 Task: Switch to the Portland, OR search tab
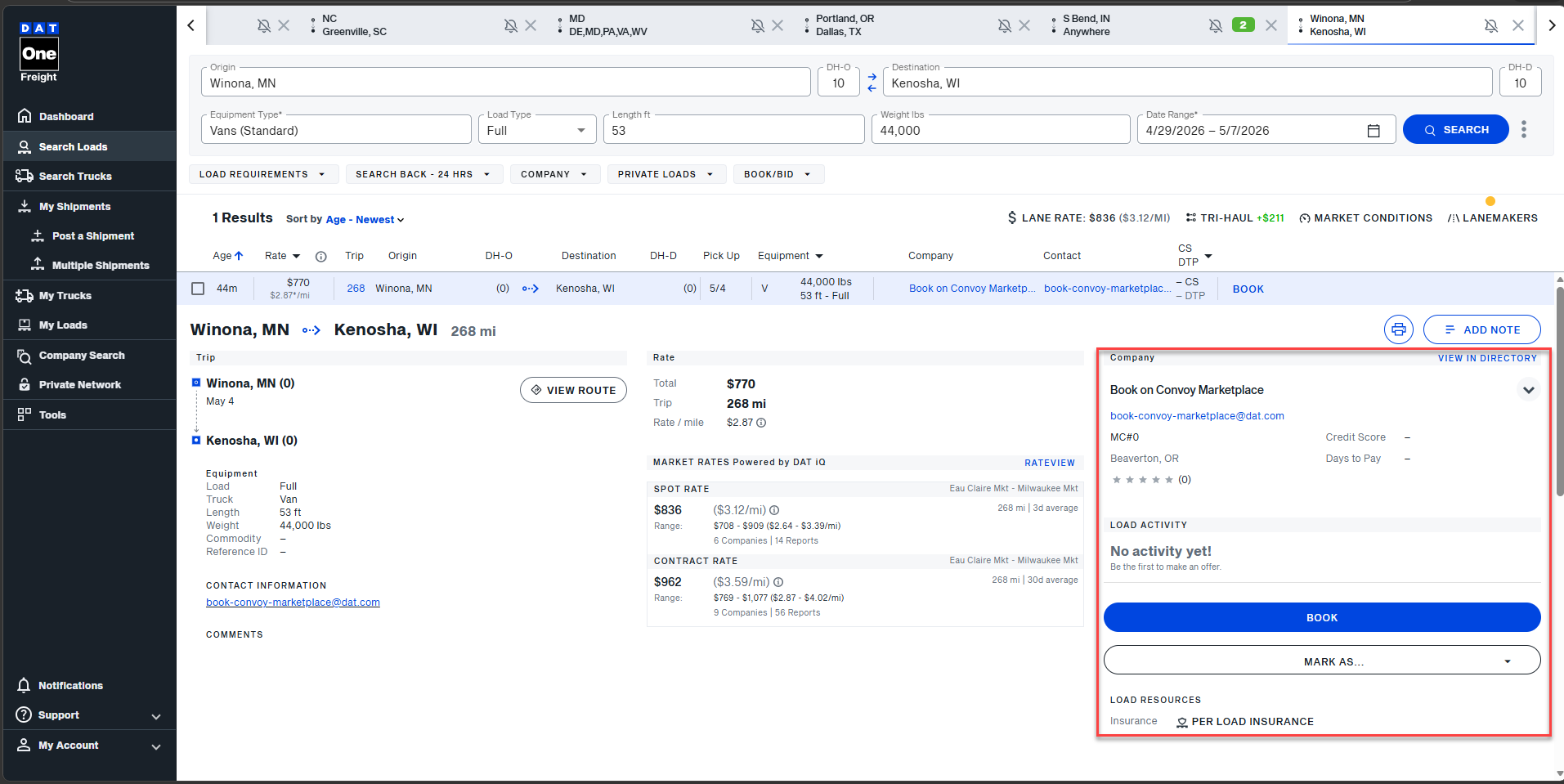(845, 25)
